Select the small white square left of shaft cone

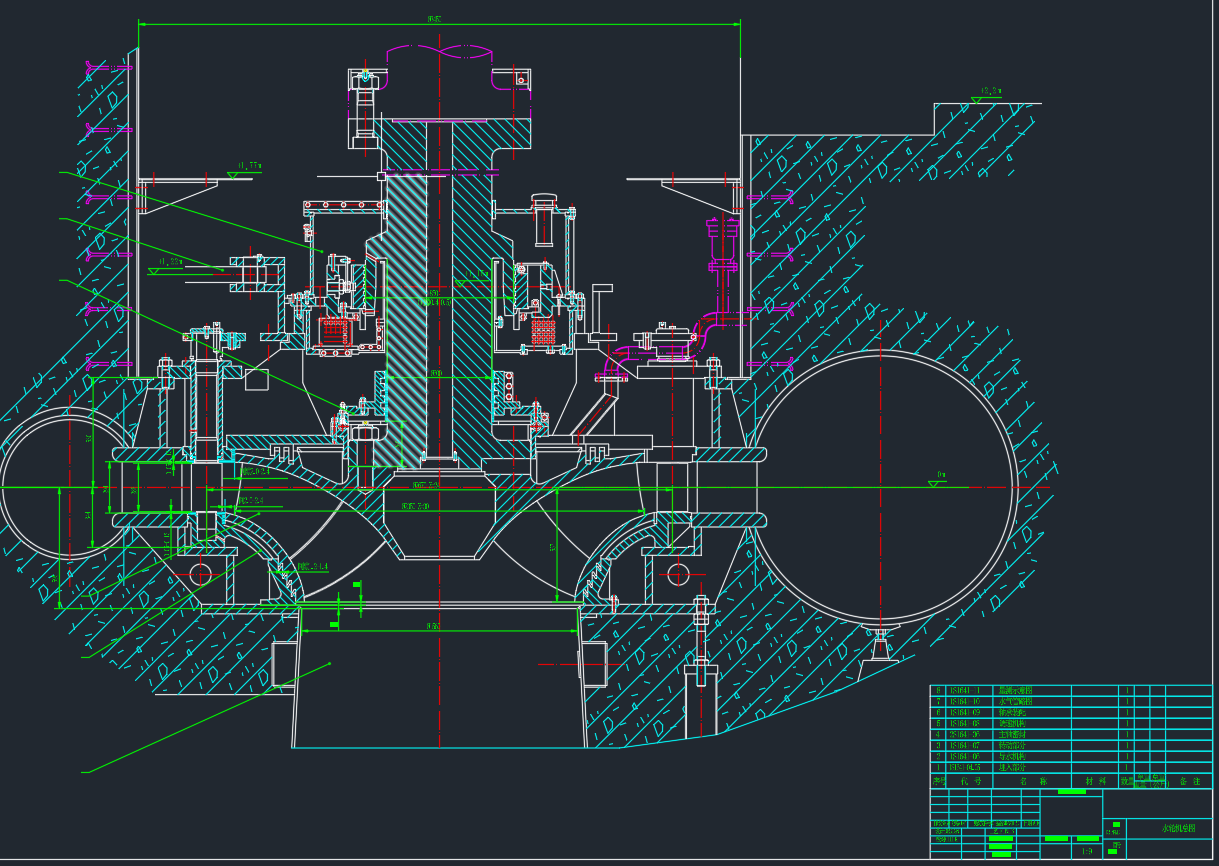(257, 379)
